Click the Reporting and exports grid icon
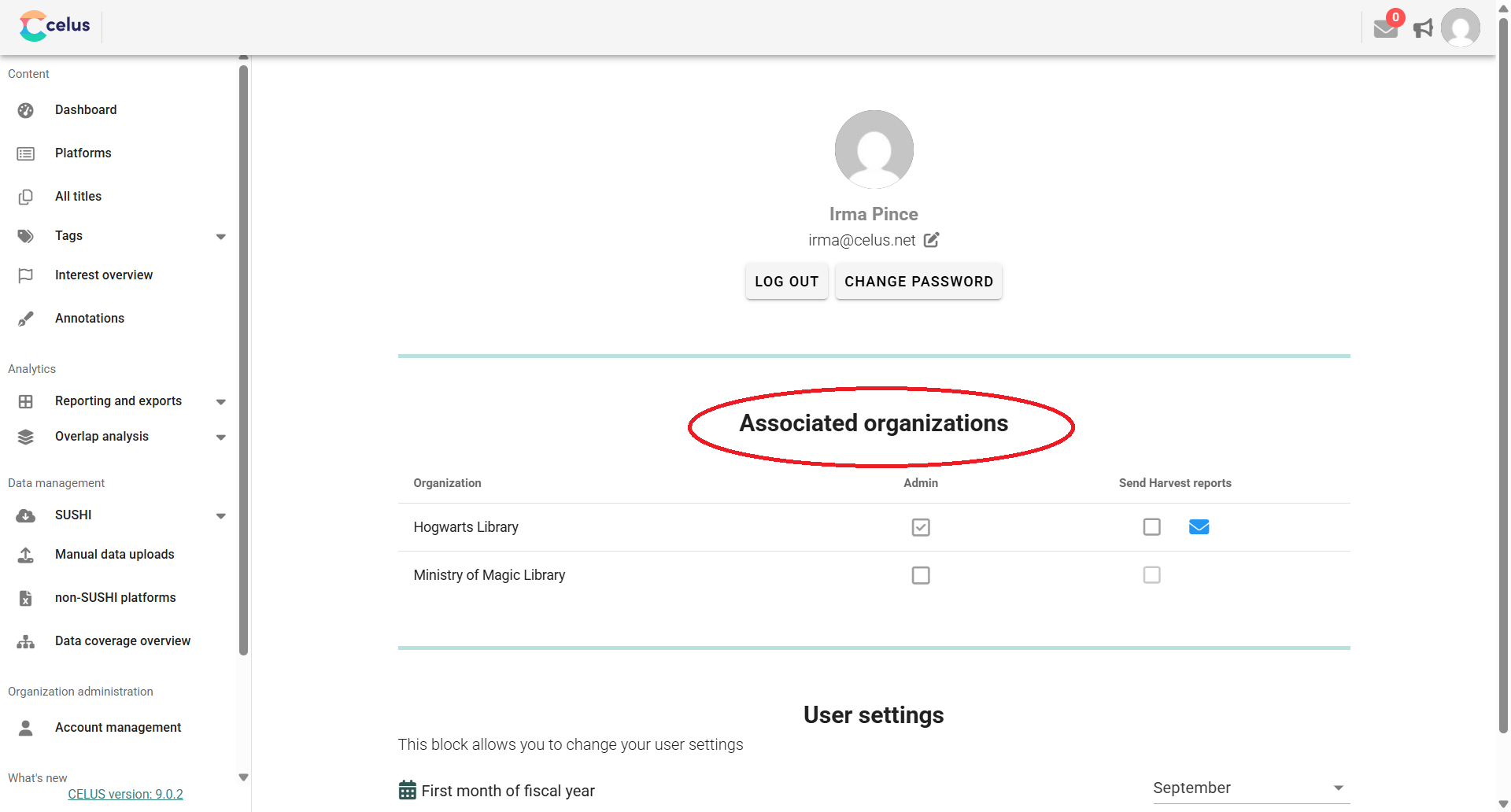 26,401
